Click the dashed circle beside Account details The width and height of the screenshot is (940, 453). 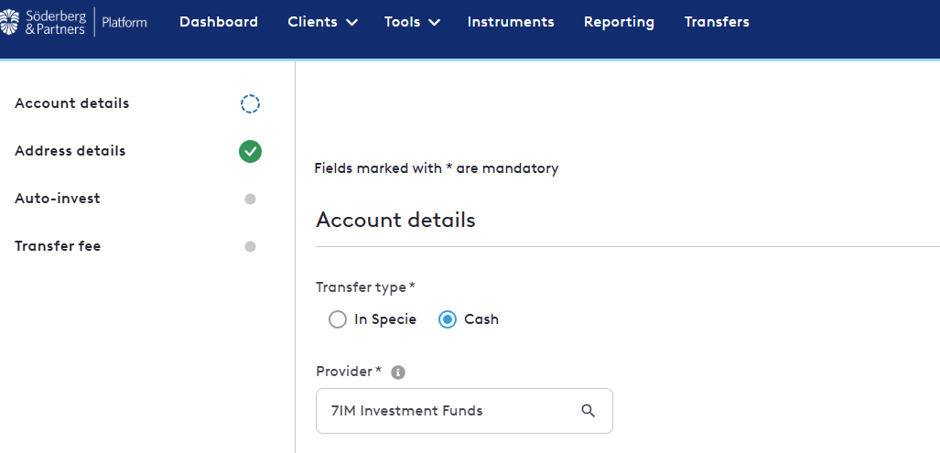coord(250,104)
